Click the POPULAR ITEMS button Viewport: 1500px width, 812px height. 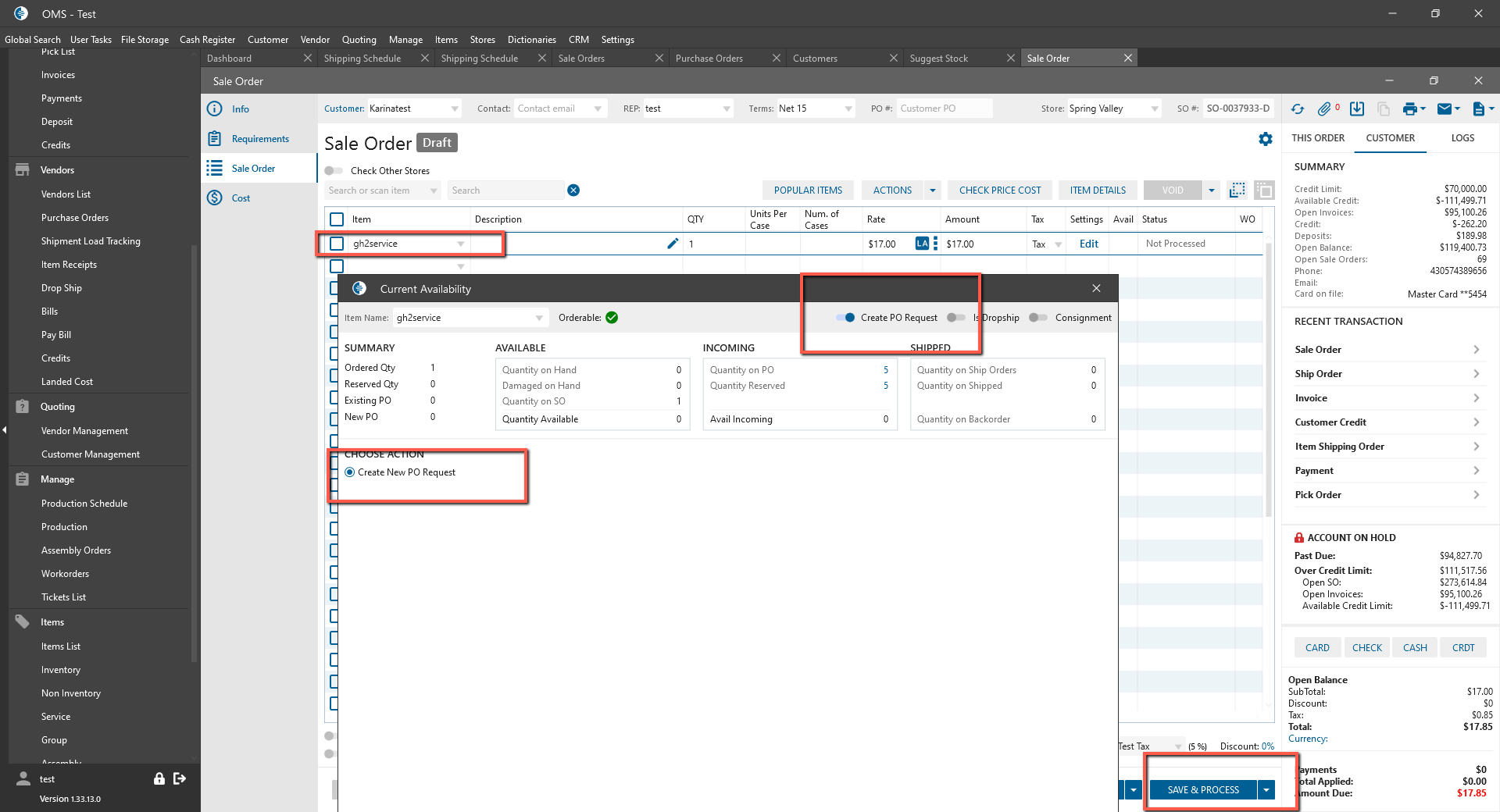tap(808, 191)
